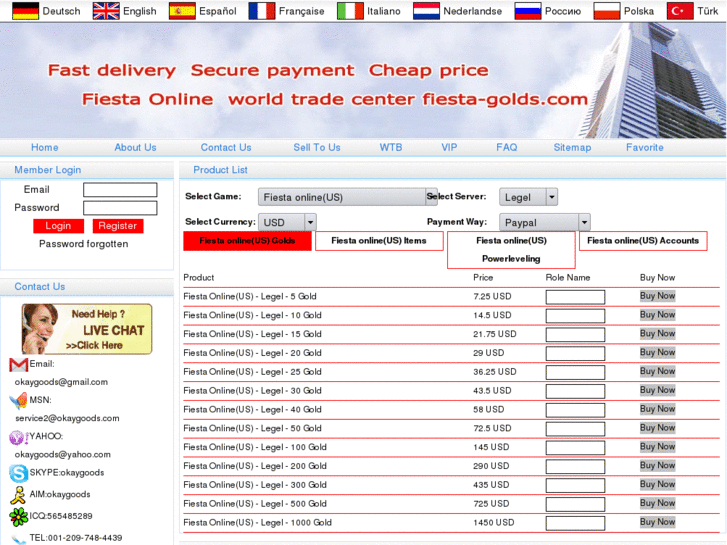The width and height of the screenshot is (727, 545).
Task: Buy Now for Legel 50 Gold
Action: [x=657, y=428]
